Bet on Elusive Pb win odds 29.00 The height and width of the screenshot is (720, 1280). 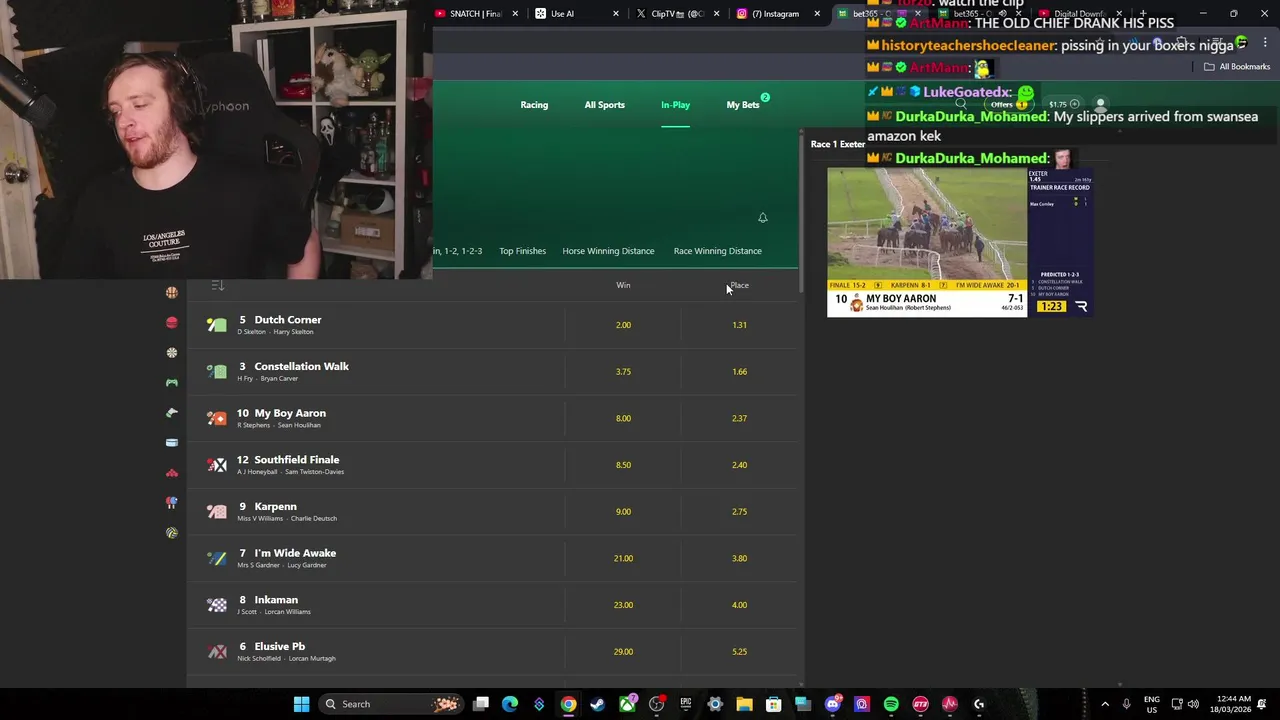(x=623, y=651)
